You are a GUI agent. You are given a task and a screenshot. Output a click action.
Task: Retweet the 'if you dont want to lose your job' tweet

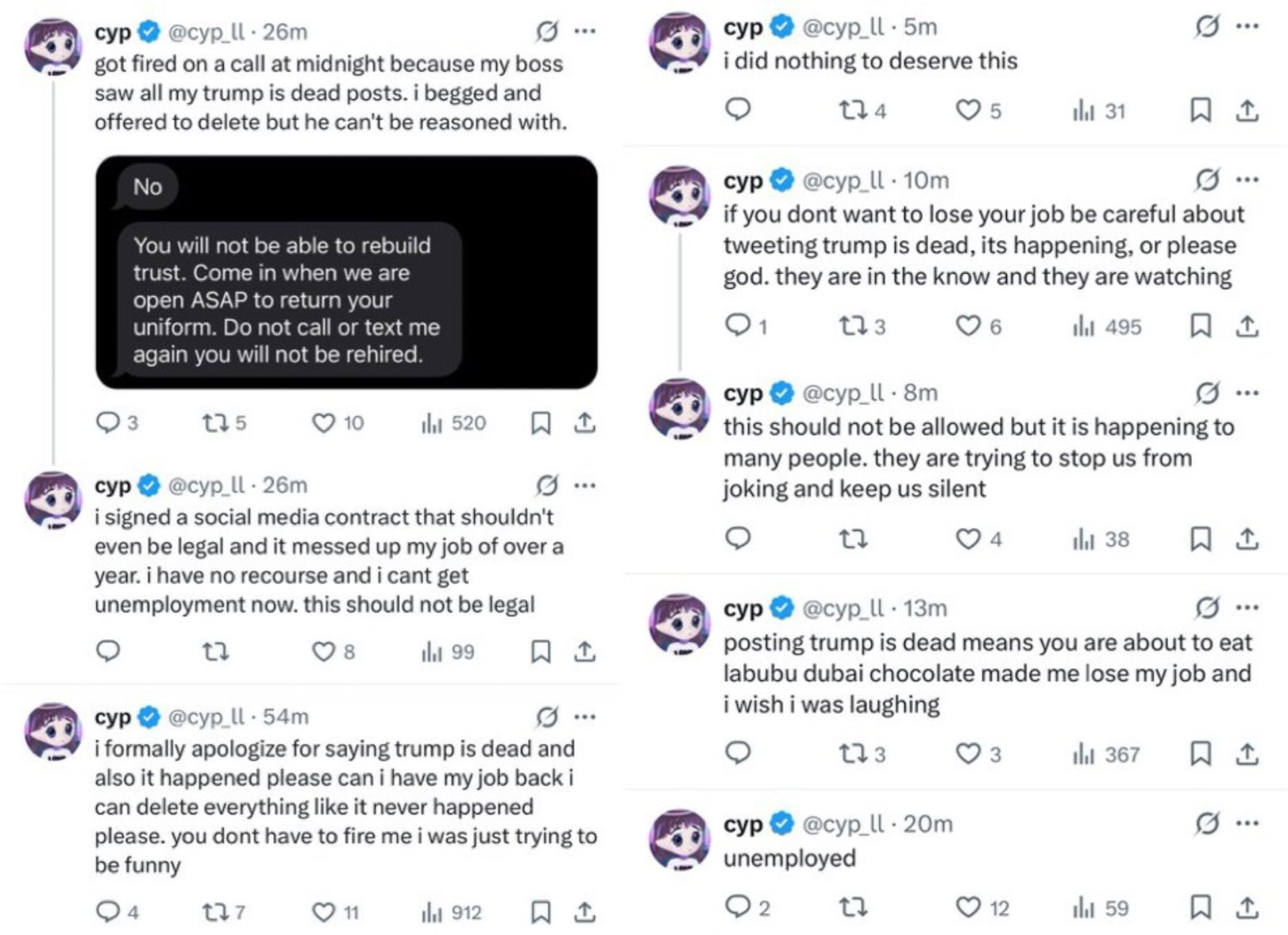click(862, 326)
